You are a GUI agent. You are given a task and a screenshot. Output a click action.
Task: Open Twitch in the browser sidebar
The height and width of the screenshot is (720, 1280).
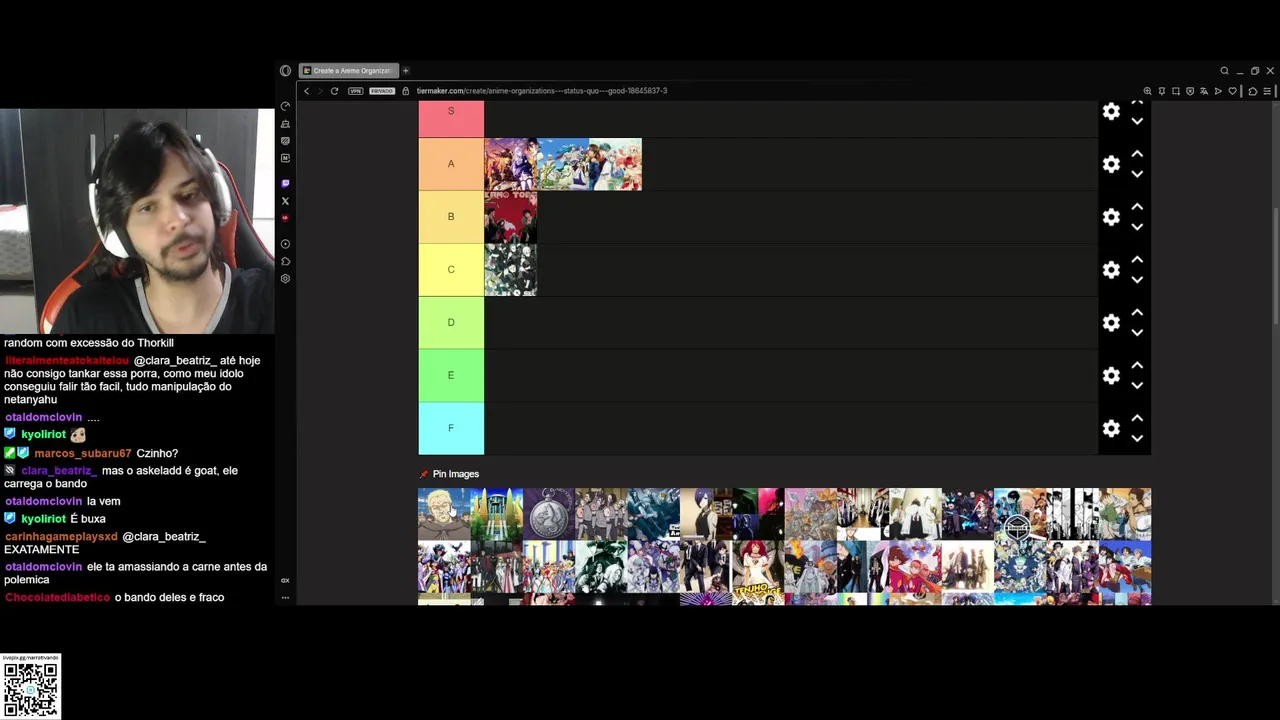coord(285,184)
